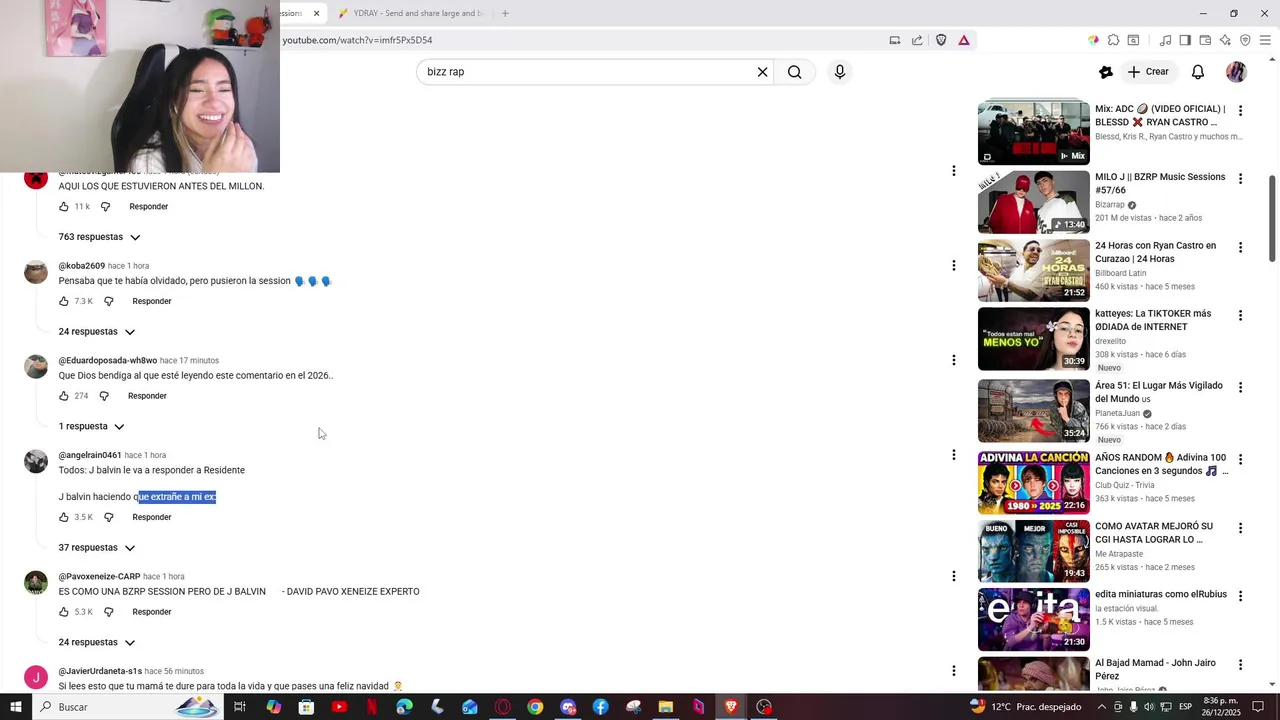Viewport: 1280px width, 720px height.
Task: Open Task View on the taskbar
Action: tap(240, 707)
